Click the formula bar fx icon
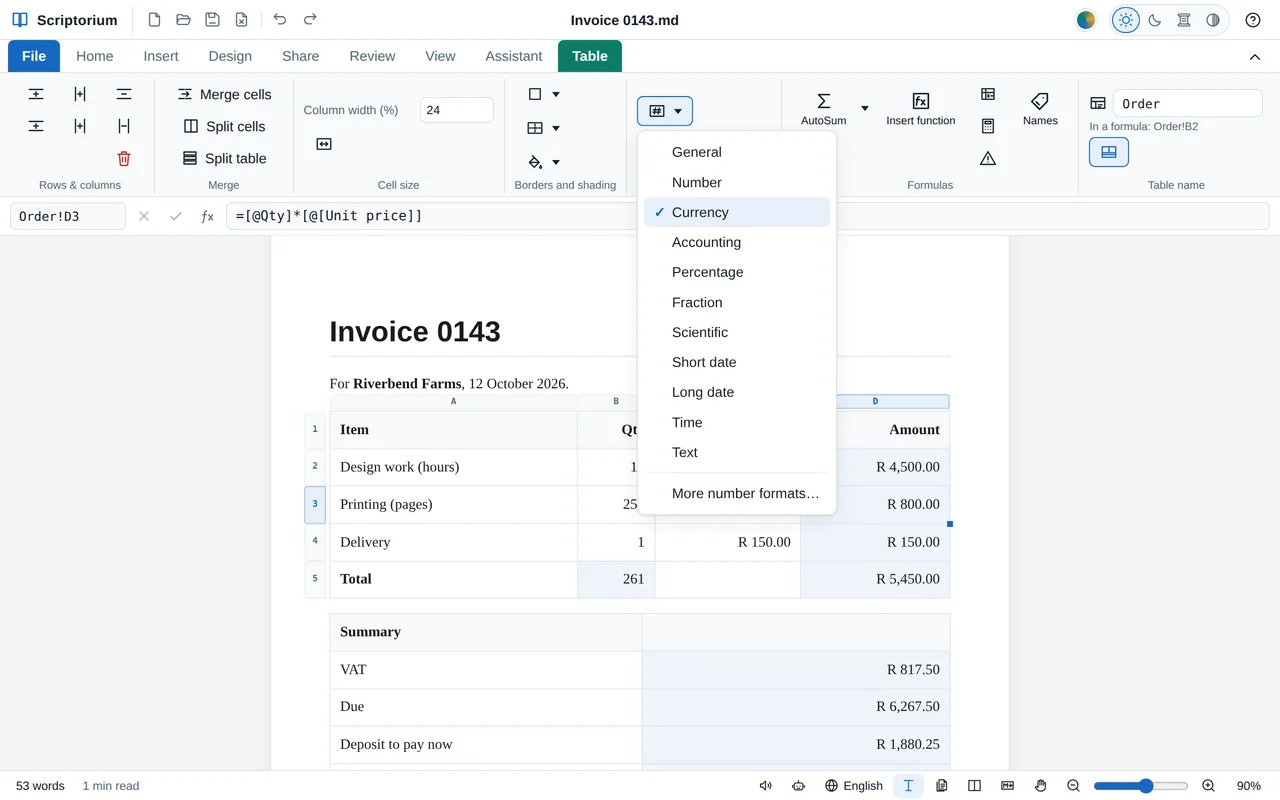 tap(207, 216)
